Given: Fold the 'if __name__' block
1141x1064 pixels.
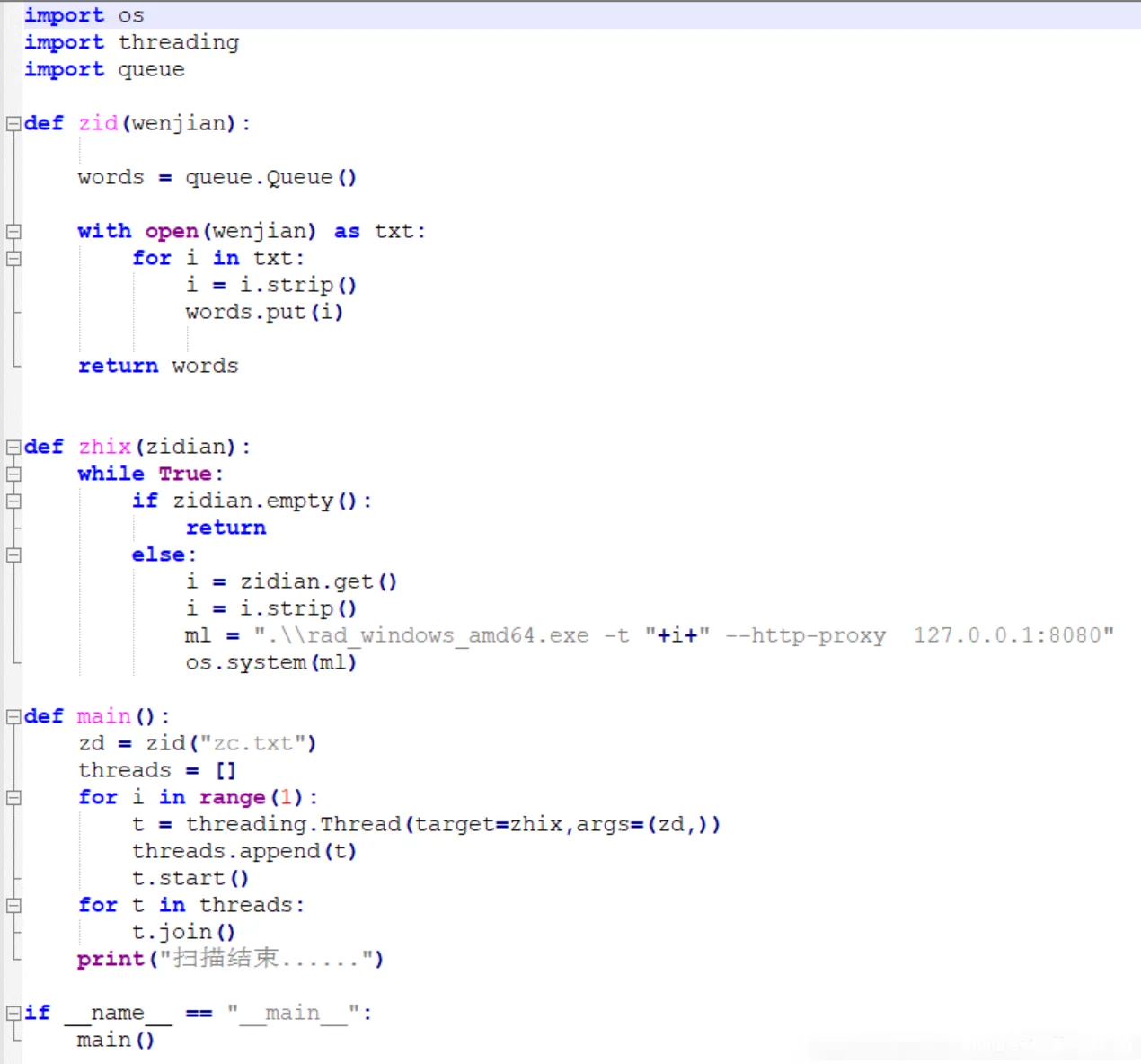Looking at the screenshot, I should click(13, 1014).
